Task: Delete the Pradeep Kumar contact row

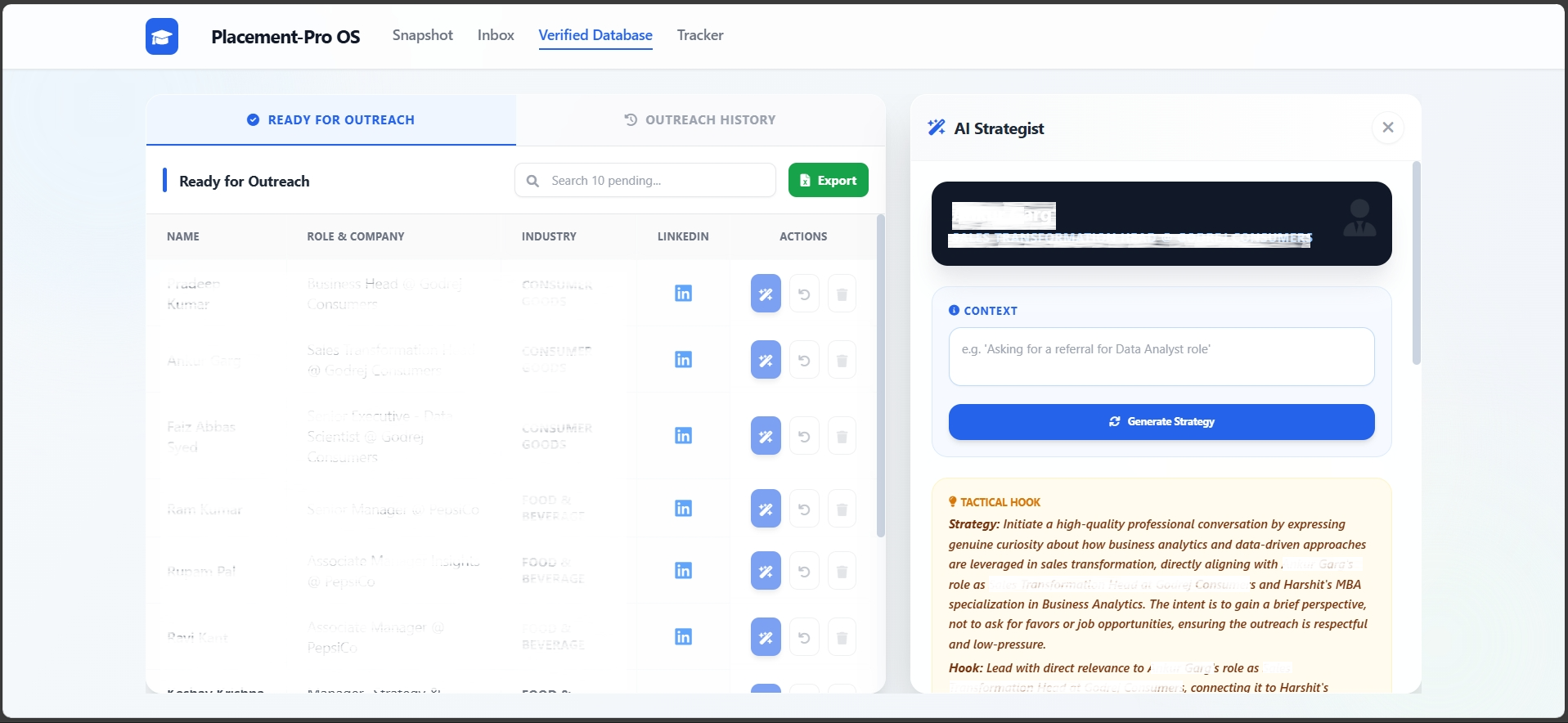Action: (842, 294)
